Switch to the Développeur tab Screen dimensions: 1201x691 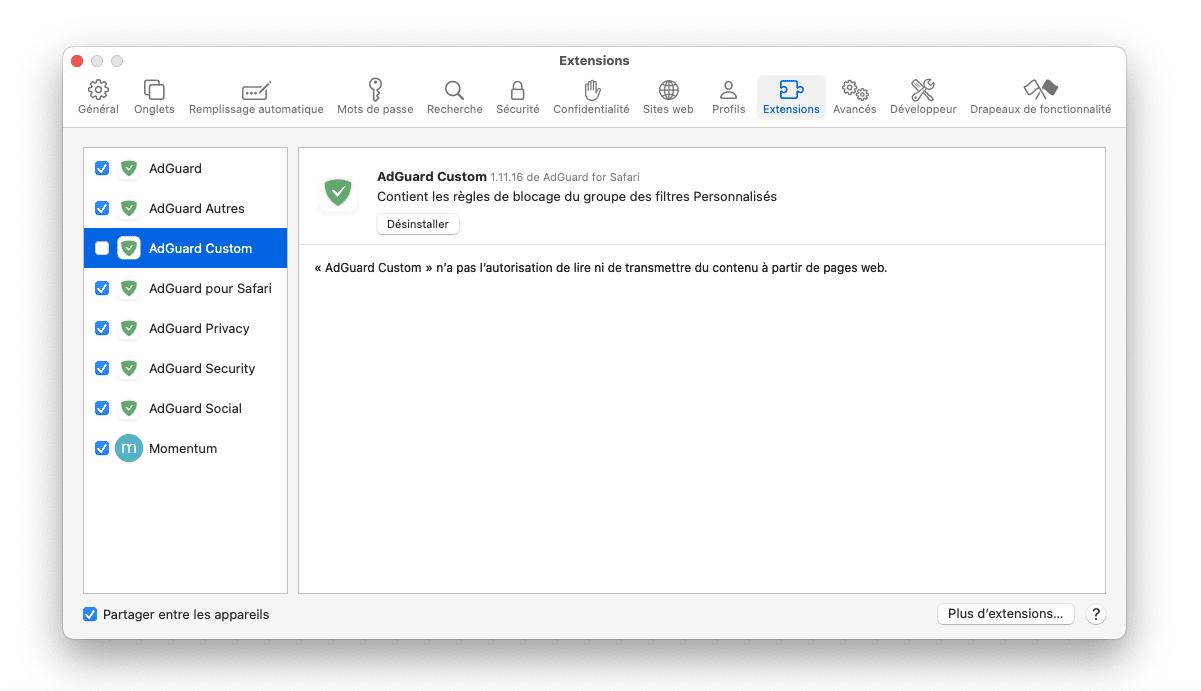point(923,97)
